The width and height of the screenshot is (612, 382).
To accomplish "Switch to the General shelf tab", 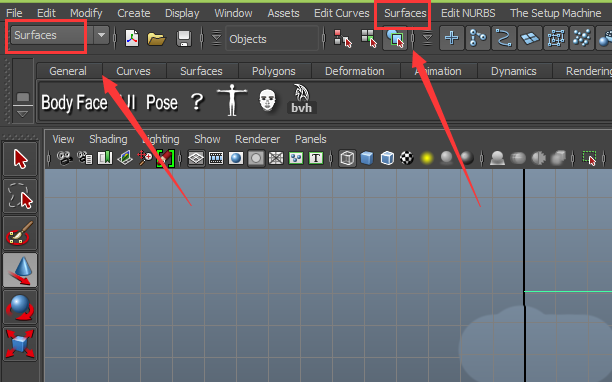I will click(x=68, y=71).
